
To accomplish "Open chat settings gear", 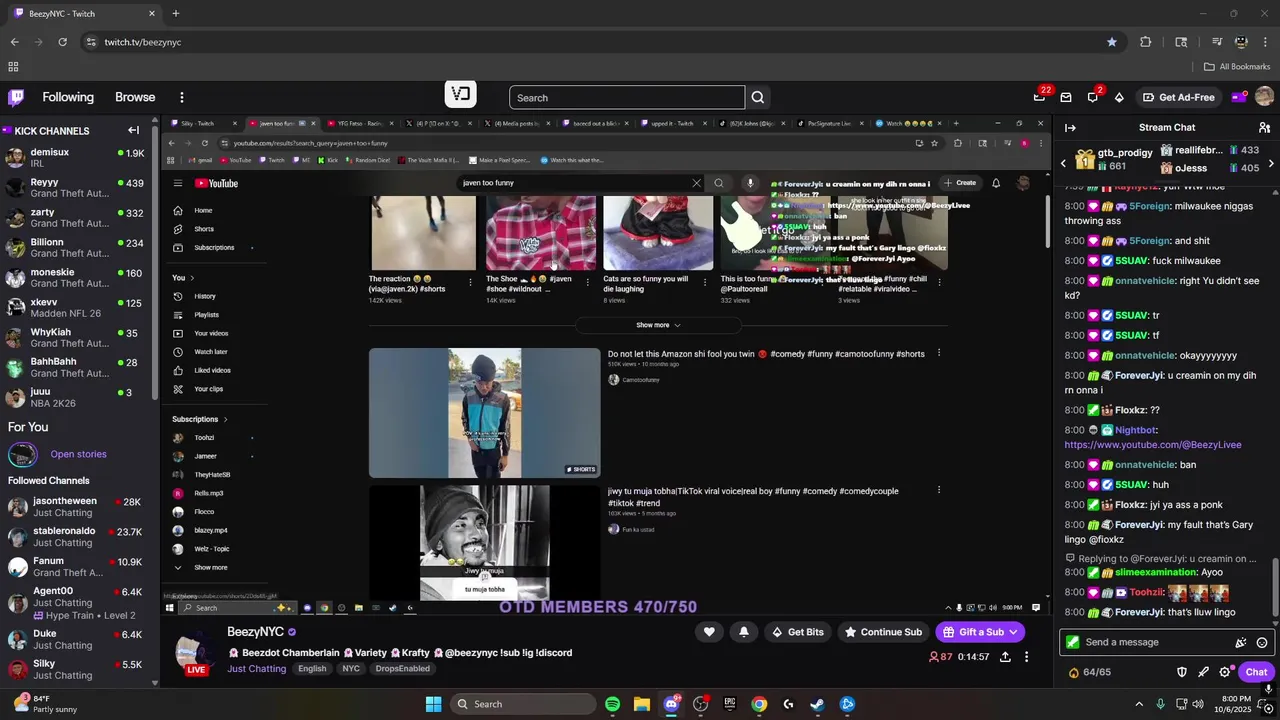I will tap(1225, 672).
